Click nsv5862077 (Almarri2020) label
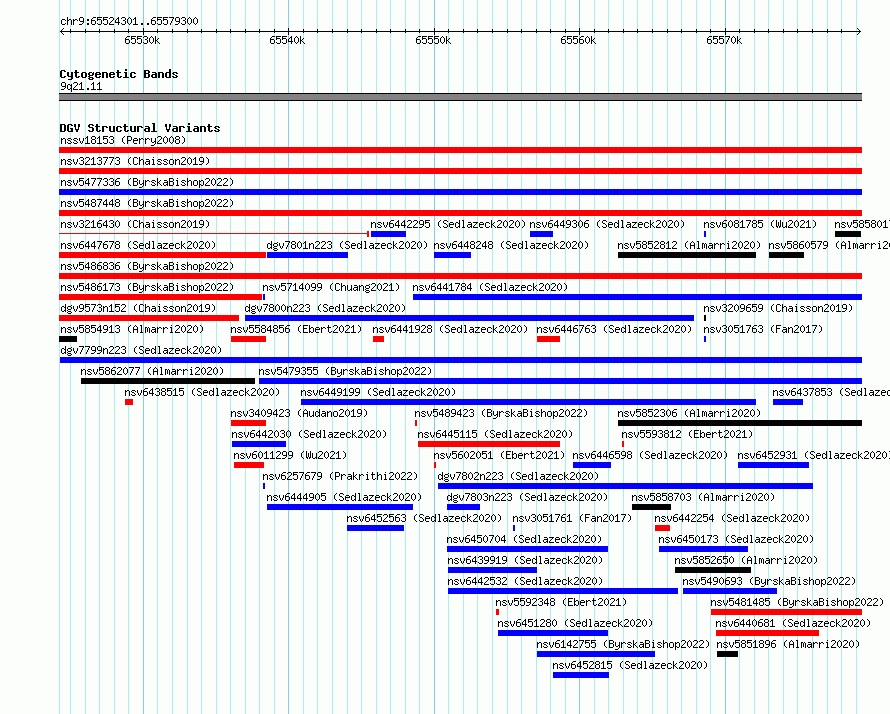This screenshot has width=890, height=714. coord(152,371)
